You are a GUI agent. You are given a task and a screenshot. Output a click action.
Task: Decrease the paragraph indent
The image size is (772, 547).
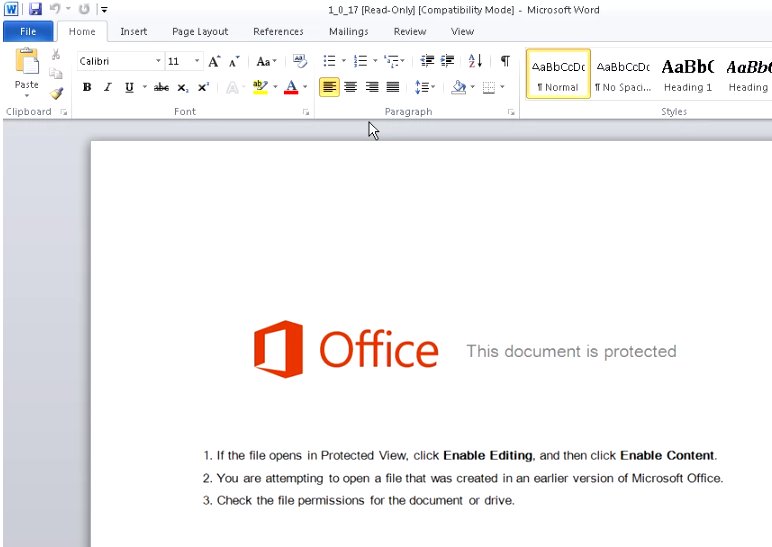(427, 61)
